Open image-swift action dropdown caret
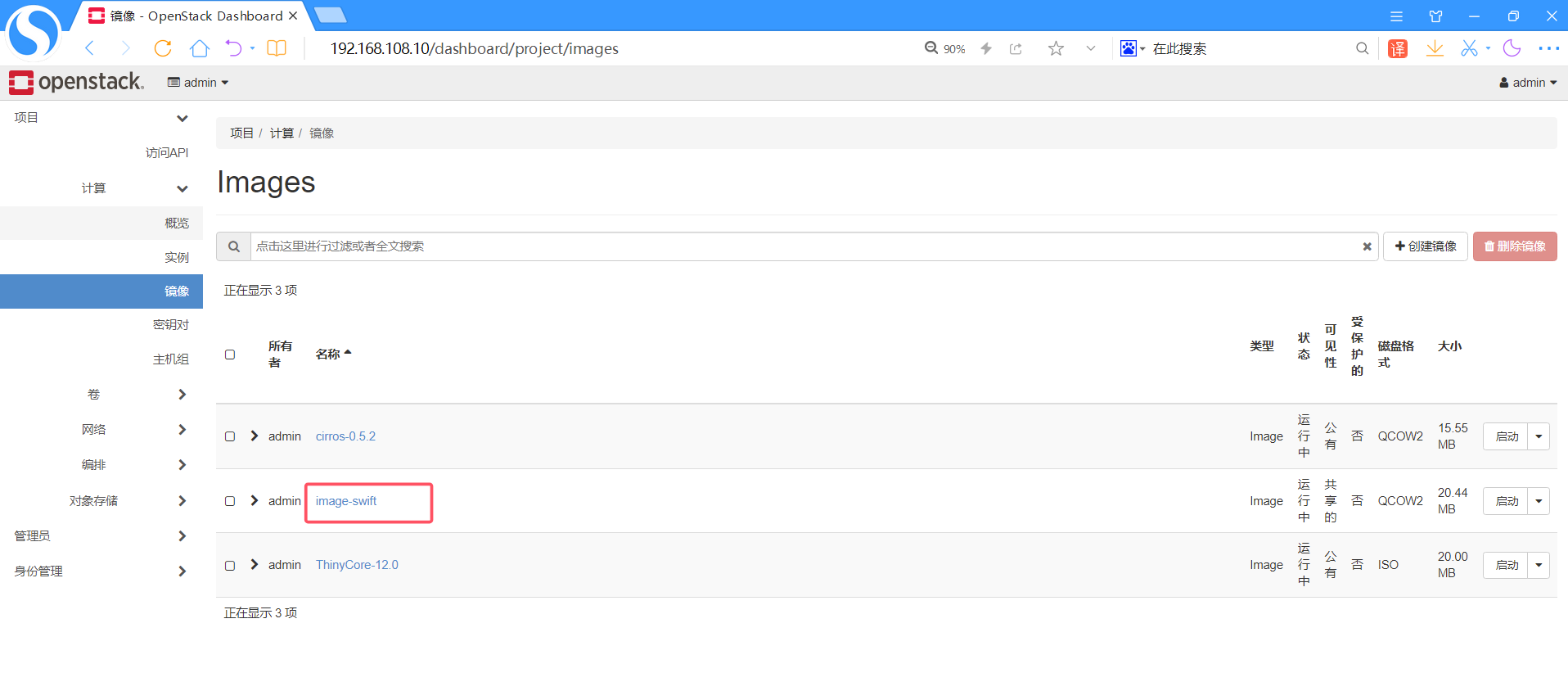Screen dimensions: 1568x682 [1539, 501]
